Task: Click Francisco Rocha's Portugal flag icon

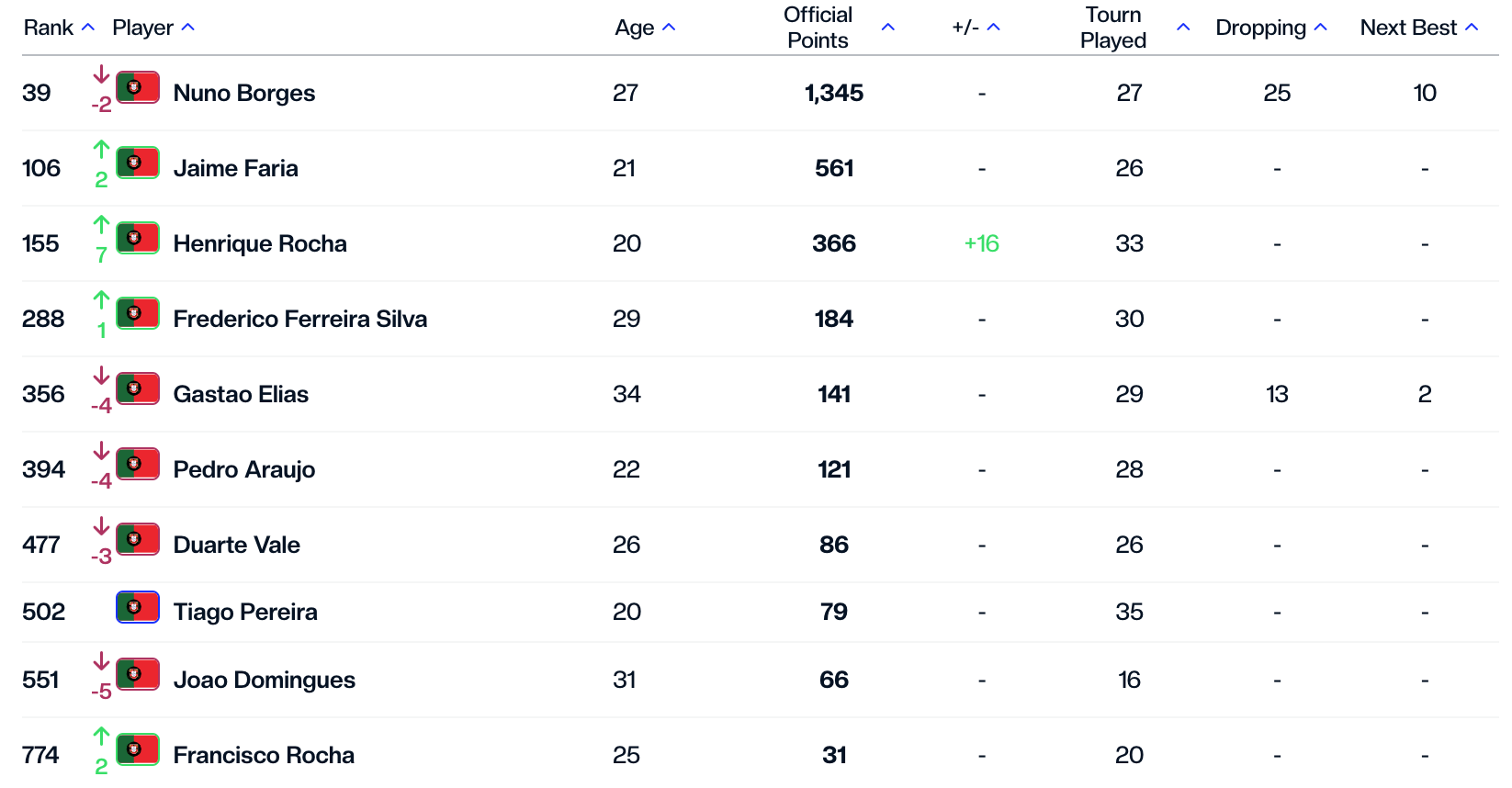Action: [138, 749]
